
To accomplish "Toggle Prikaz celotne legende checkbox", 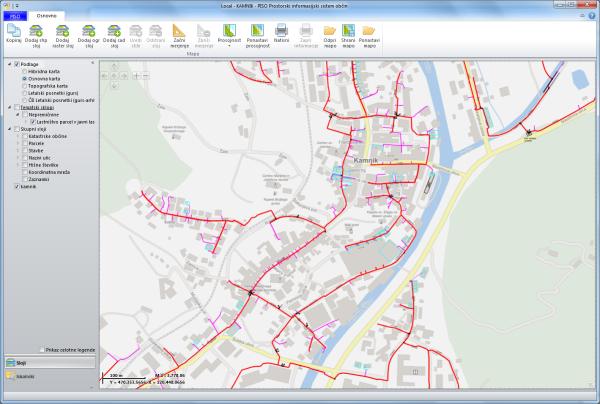I will (43, 350).
